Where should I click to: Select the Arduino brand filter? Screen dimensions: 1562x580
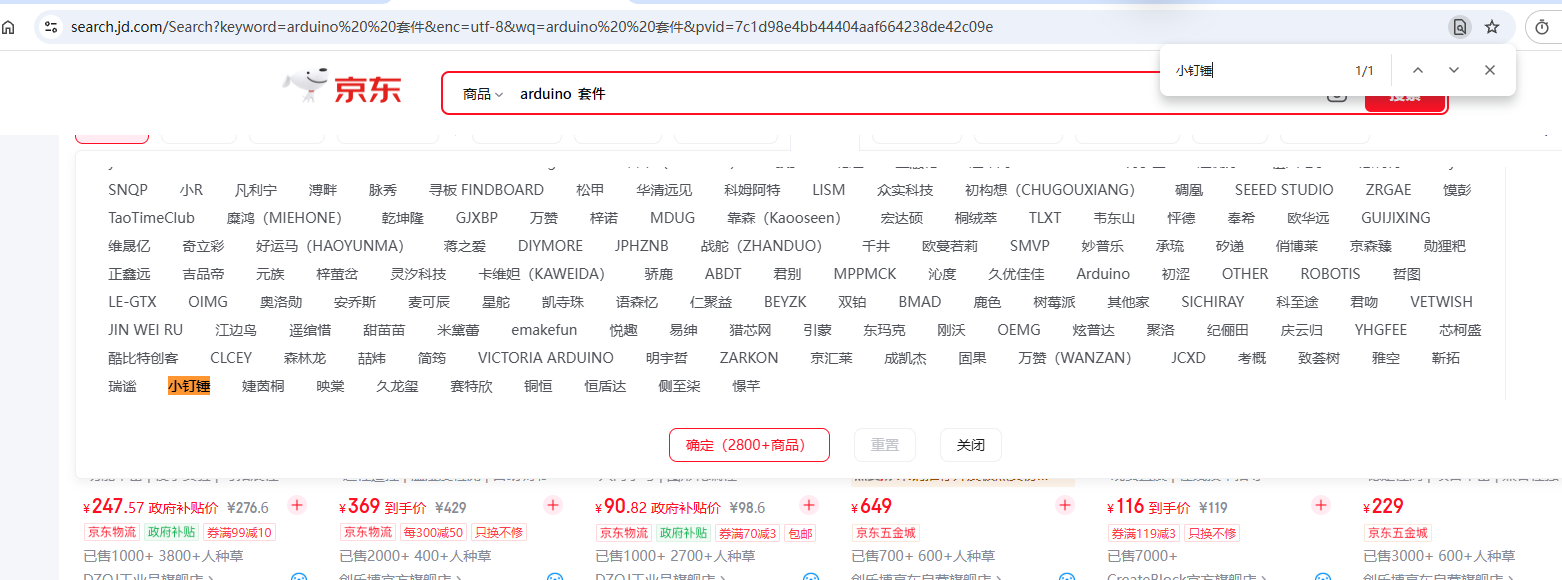[1102, 273]
